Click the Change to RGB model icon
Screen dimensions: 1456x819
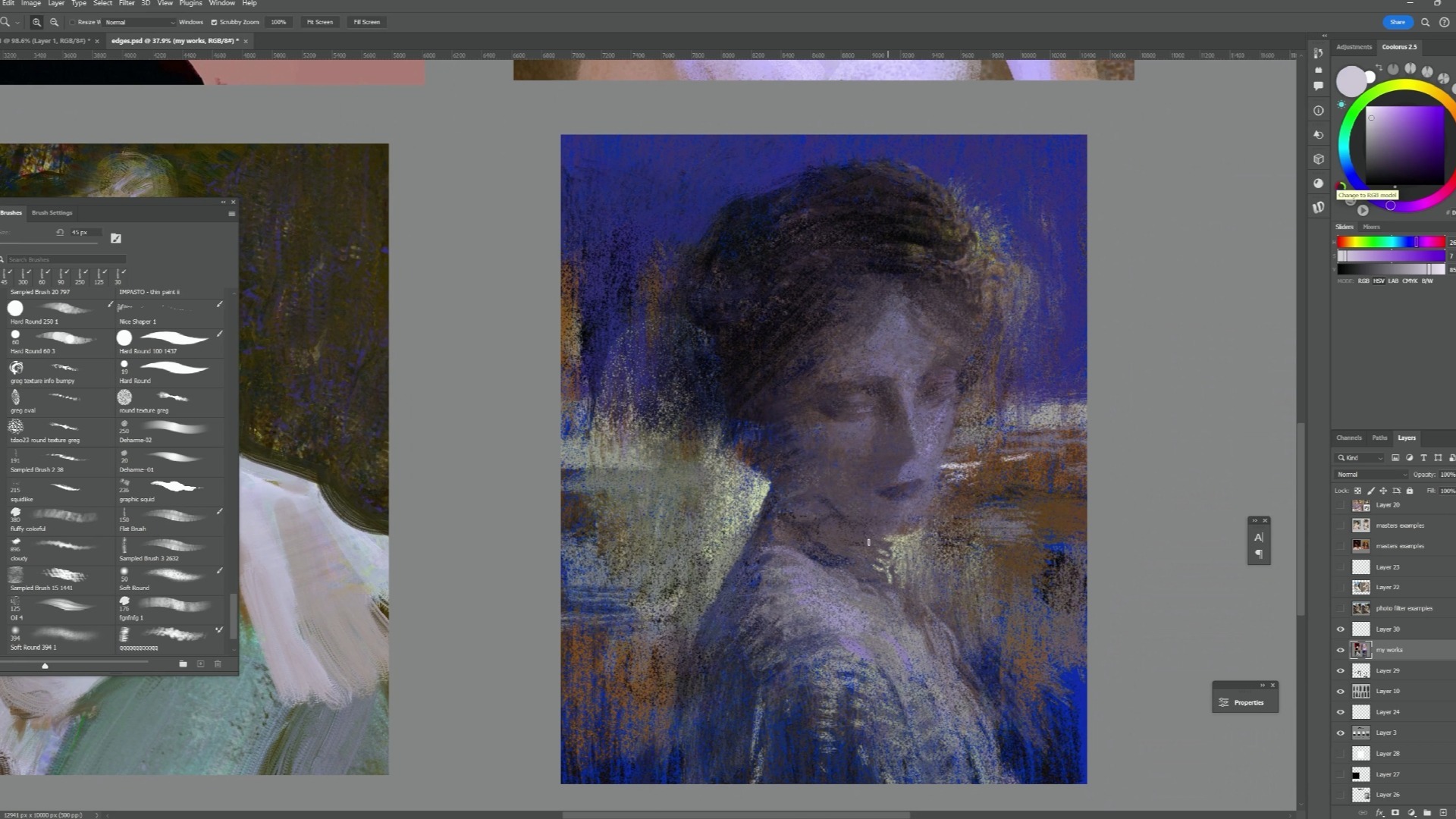(x=1341, y=186)
